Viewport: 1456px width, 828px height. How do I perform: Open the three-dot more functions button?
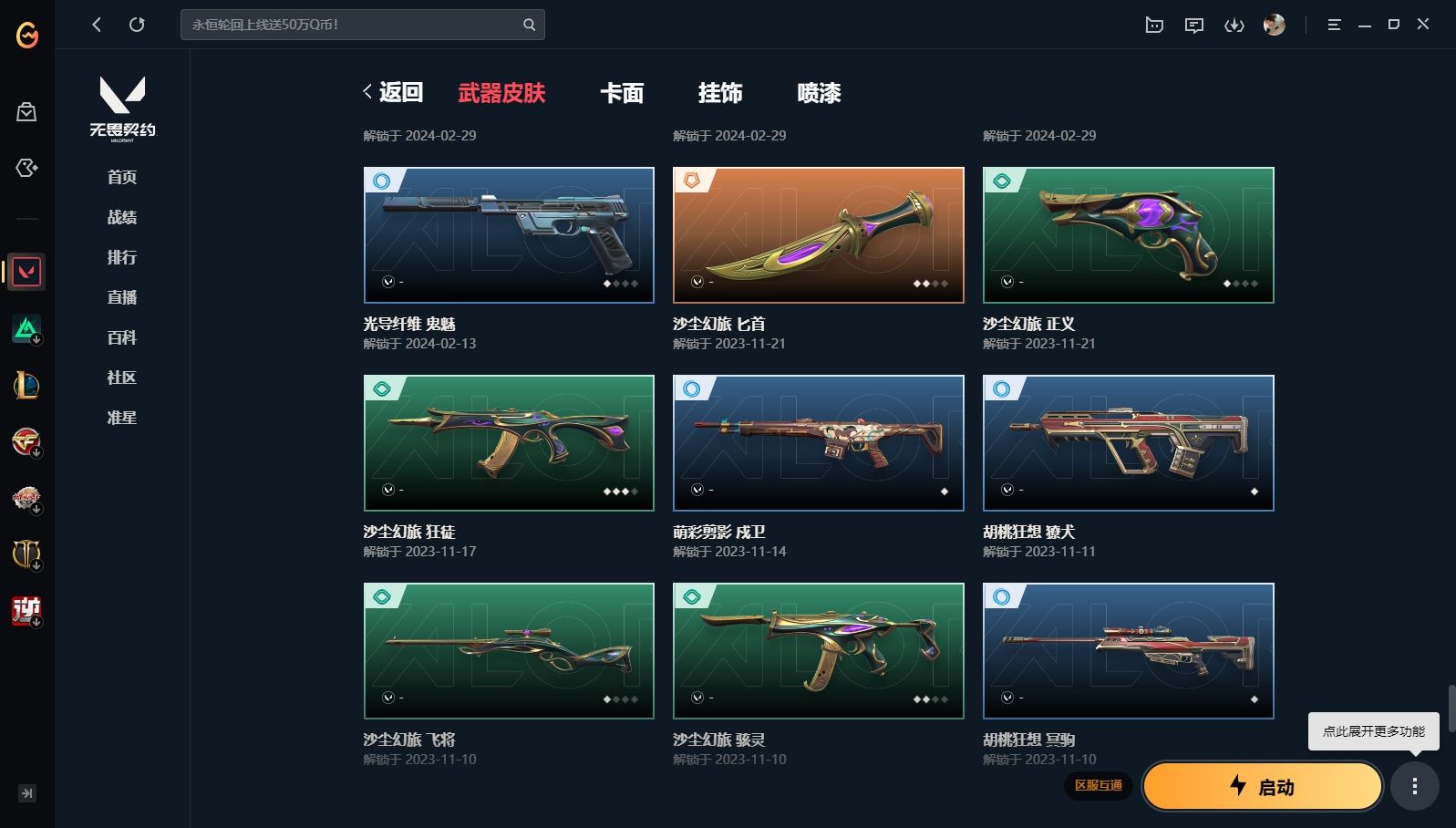[1415, 786]
